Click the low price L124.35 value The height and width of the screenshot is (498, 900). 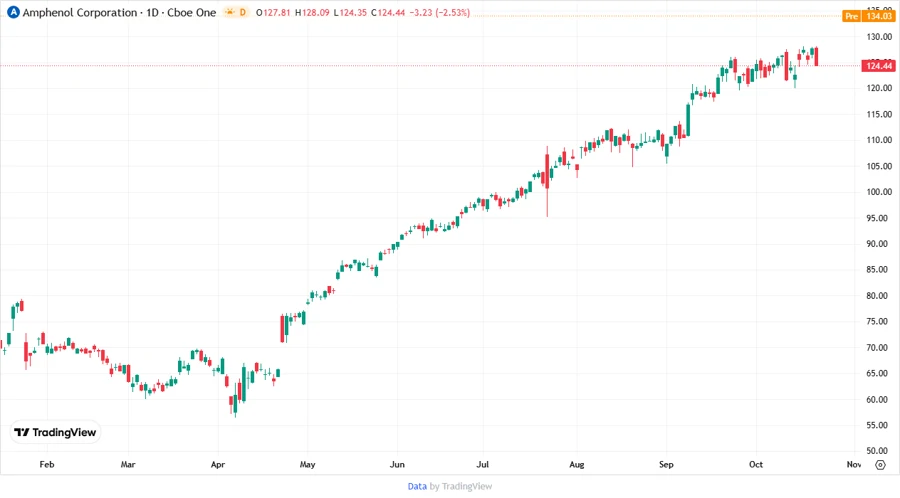tap(350, 12)
